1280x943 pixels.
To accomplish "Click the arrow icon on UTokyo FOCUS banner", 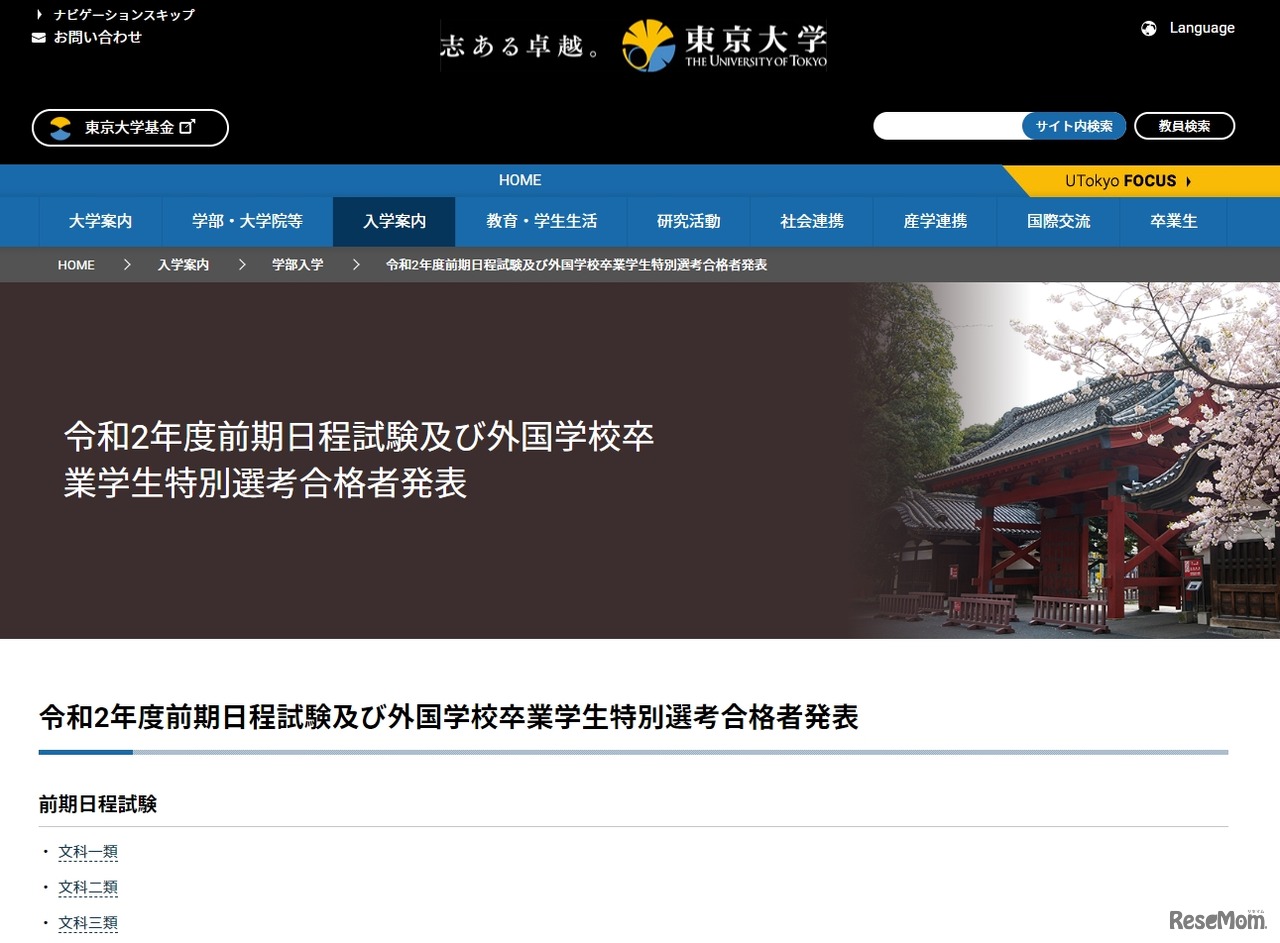I will tap(1189, 181).
